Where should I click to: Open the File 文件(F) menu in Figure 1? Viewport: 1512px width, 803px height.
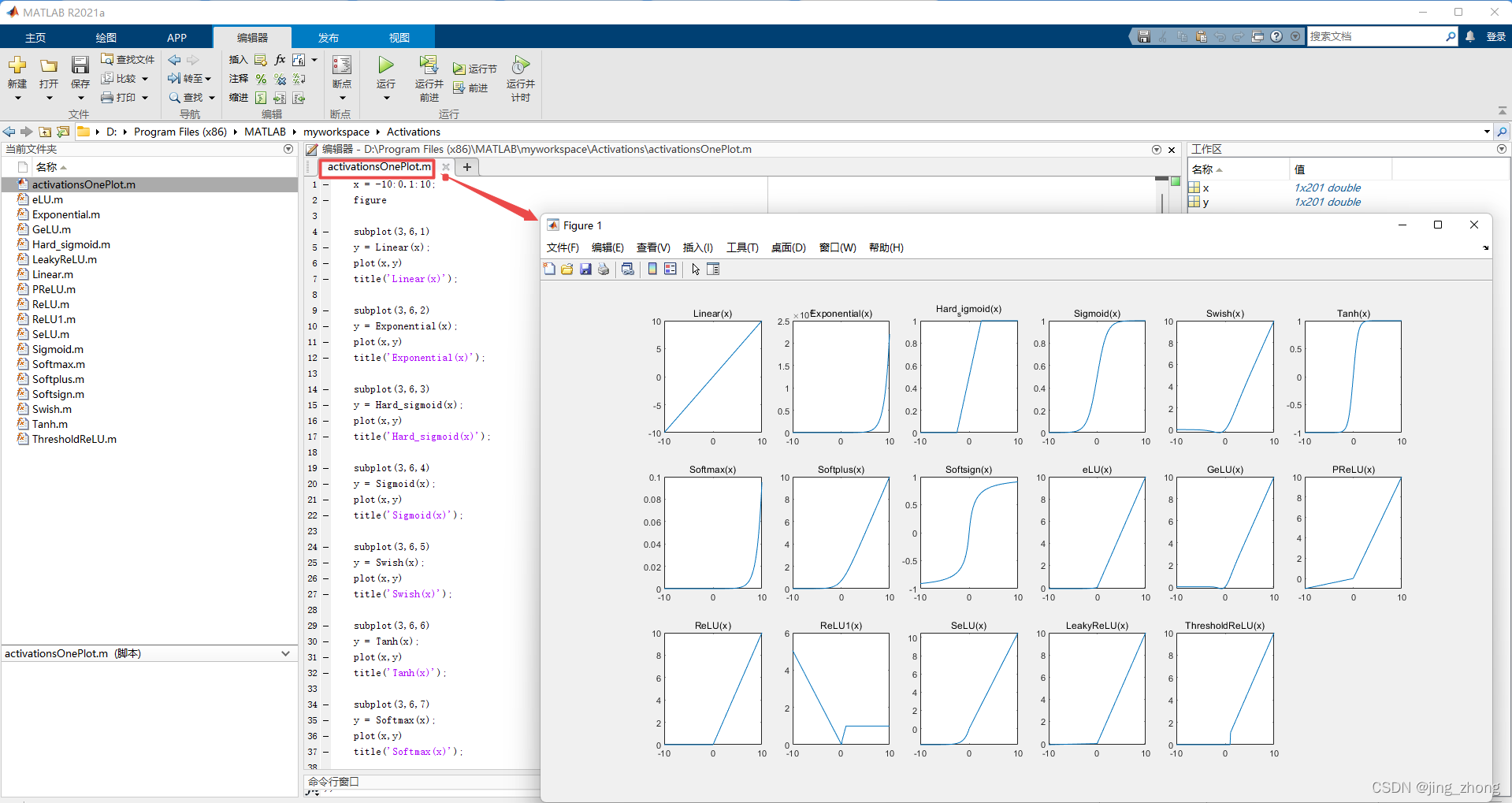[x=563, y=247]
